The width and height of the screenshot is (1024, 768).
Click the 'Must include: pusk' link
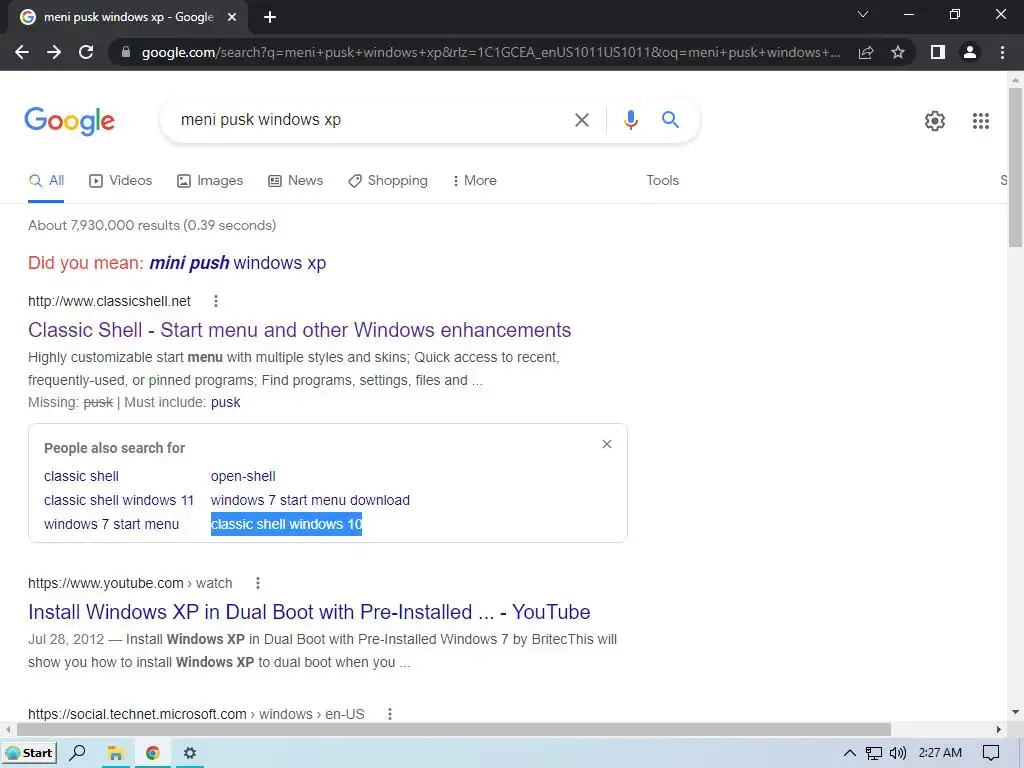coord(225,402)
